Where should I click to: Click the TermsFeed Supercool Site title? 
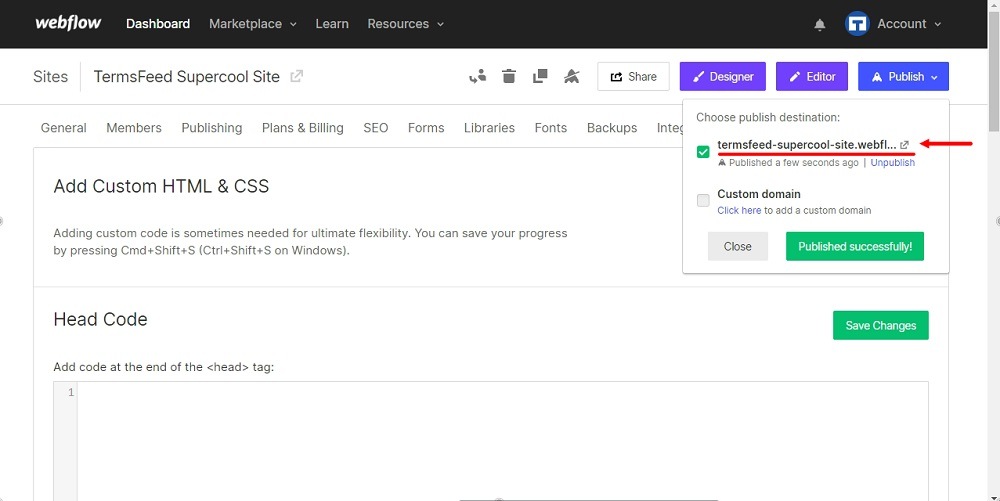click(187, 76)
